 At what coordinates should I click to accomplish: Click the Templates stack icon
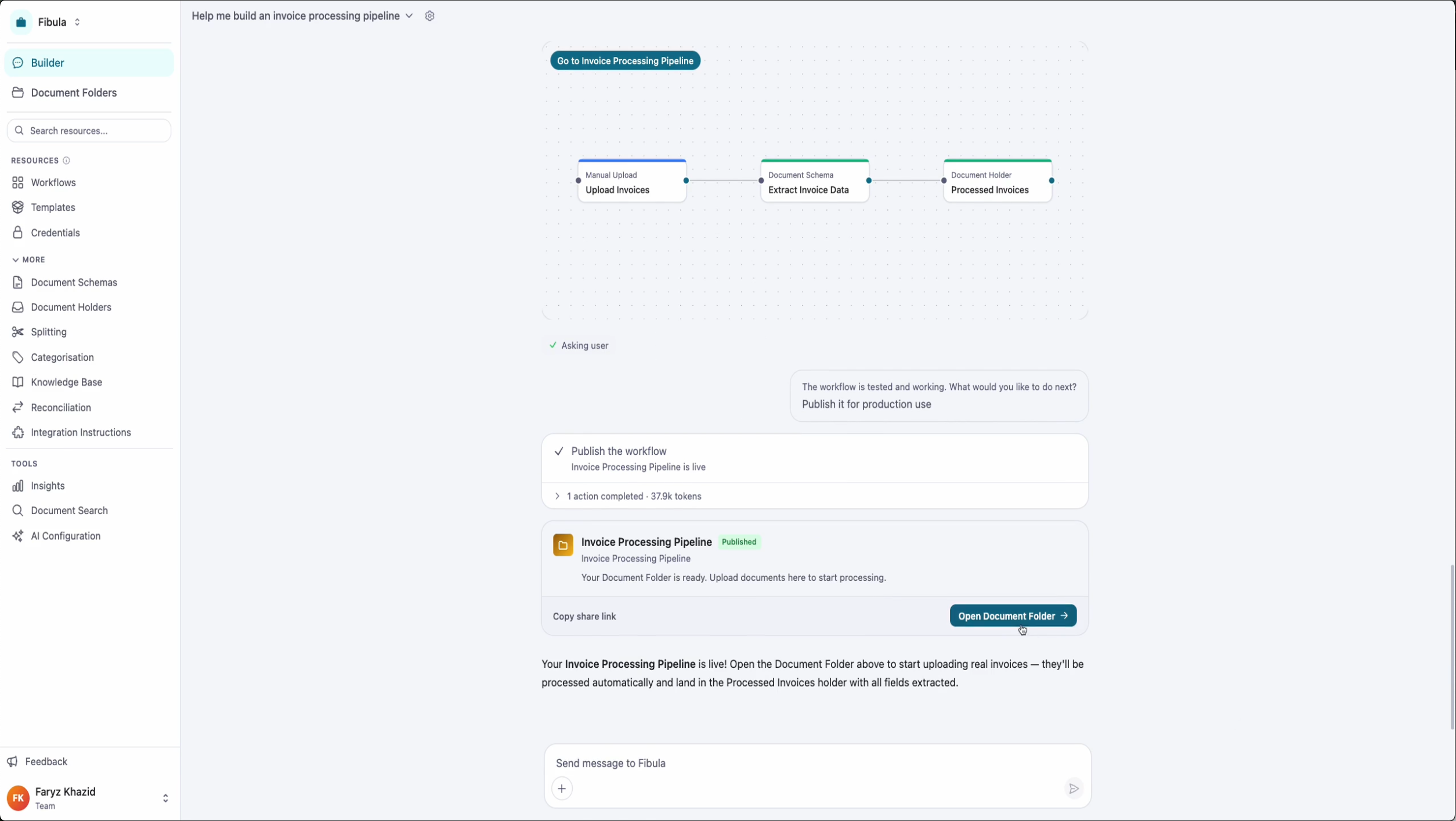coord(18,207)
